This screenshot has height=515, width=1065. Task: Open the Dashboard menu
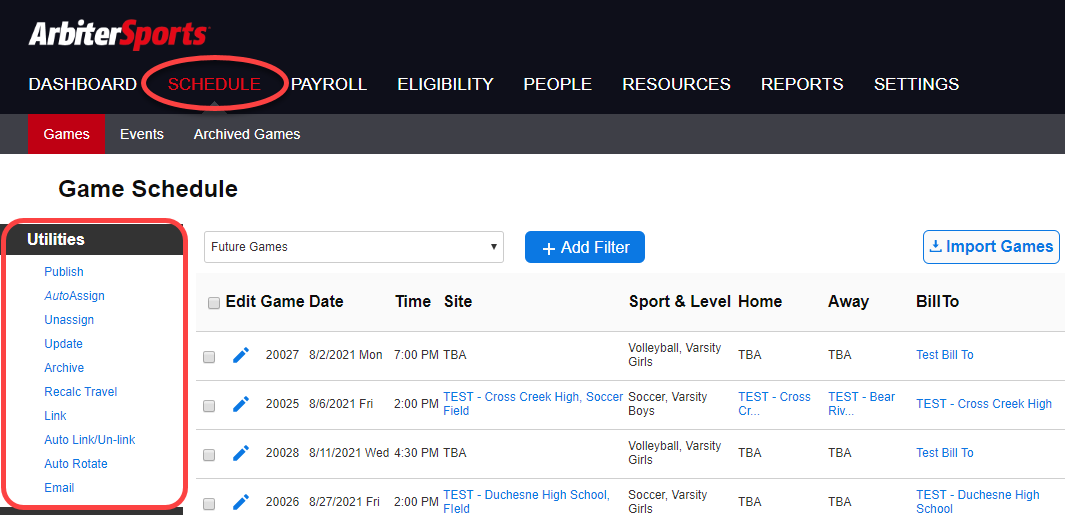click(83, 84)
